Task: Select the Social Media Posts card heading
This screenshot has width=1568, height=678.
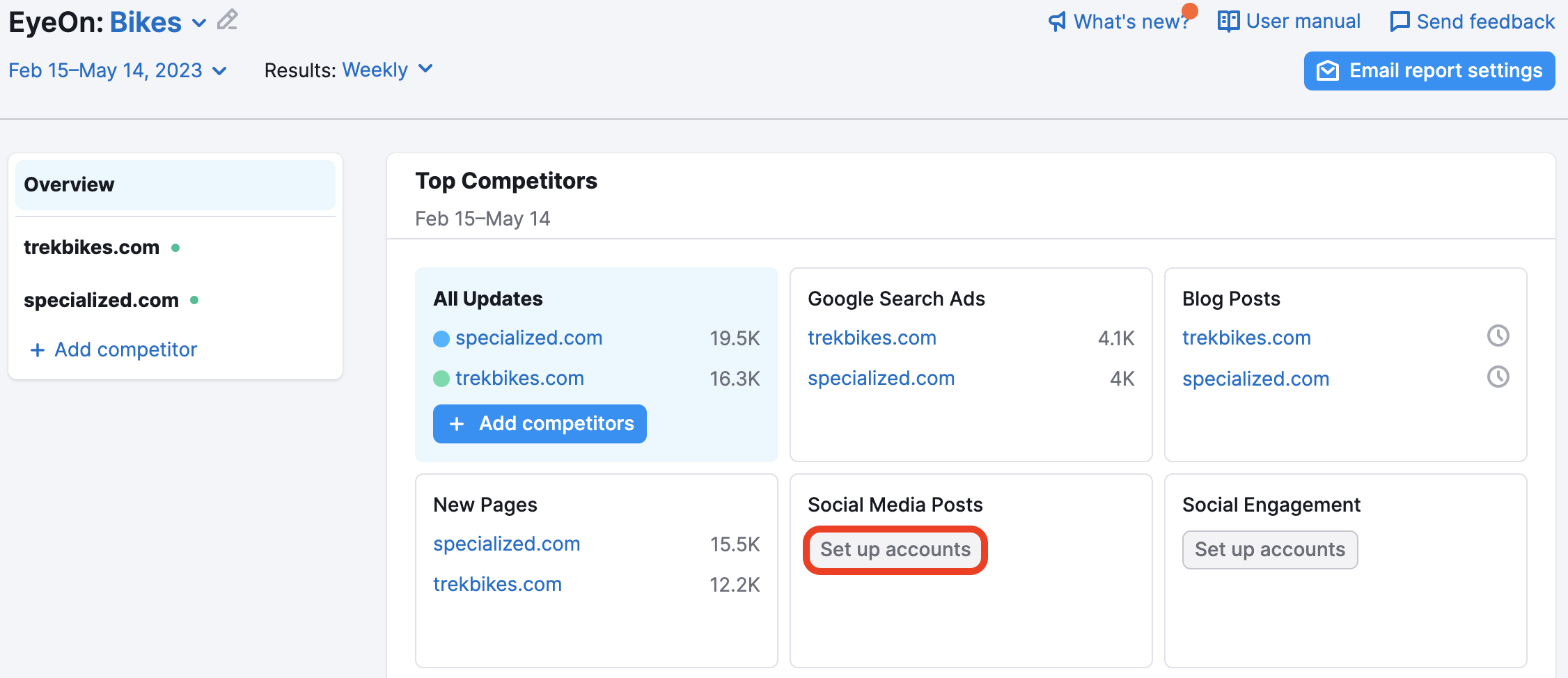Action: coord(895,505)
